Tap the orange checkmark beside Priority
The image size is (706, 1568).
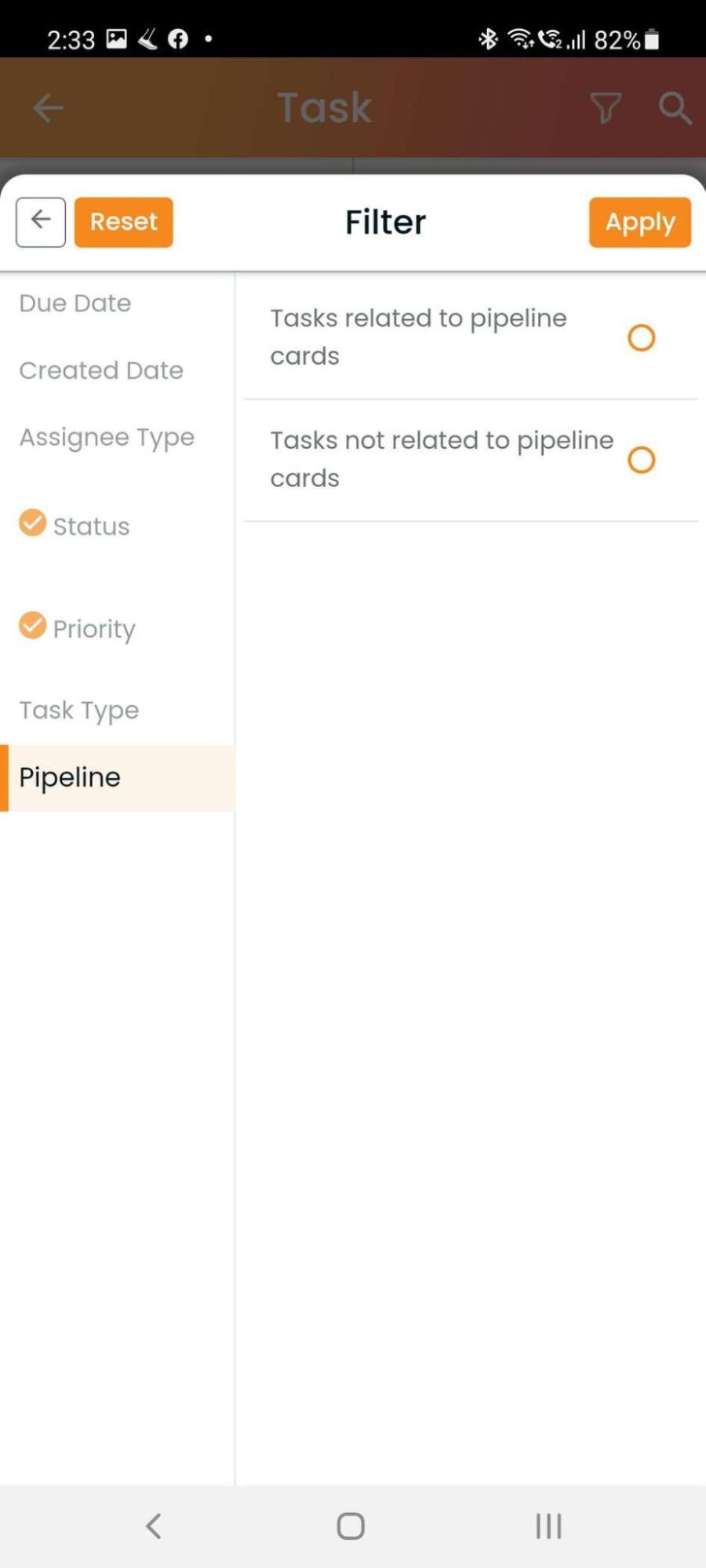(x=32, y=625)
